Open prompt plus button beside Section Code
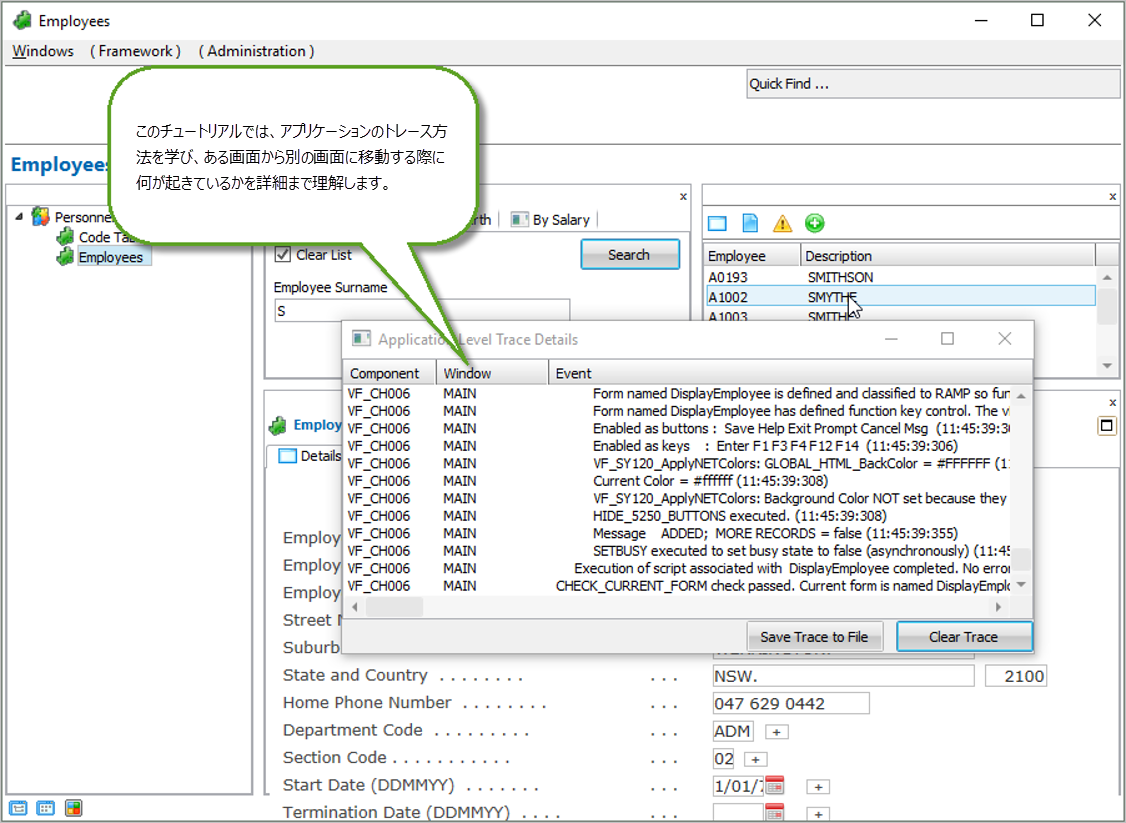The height and width of the screenshot is (823, 1126). 755,759
